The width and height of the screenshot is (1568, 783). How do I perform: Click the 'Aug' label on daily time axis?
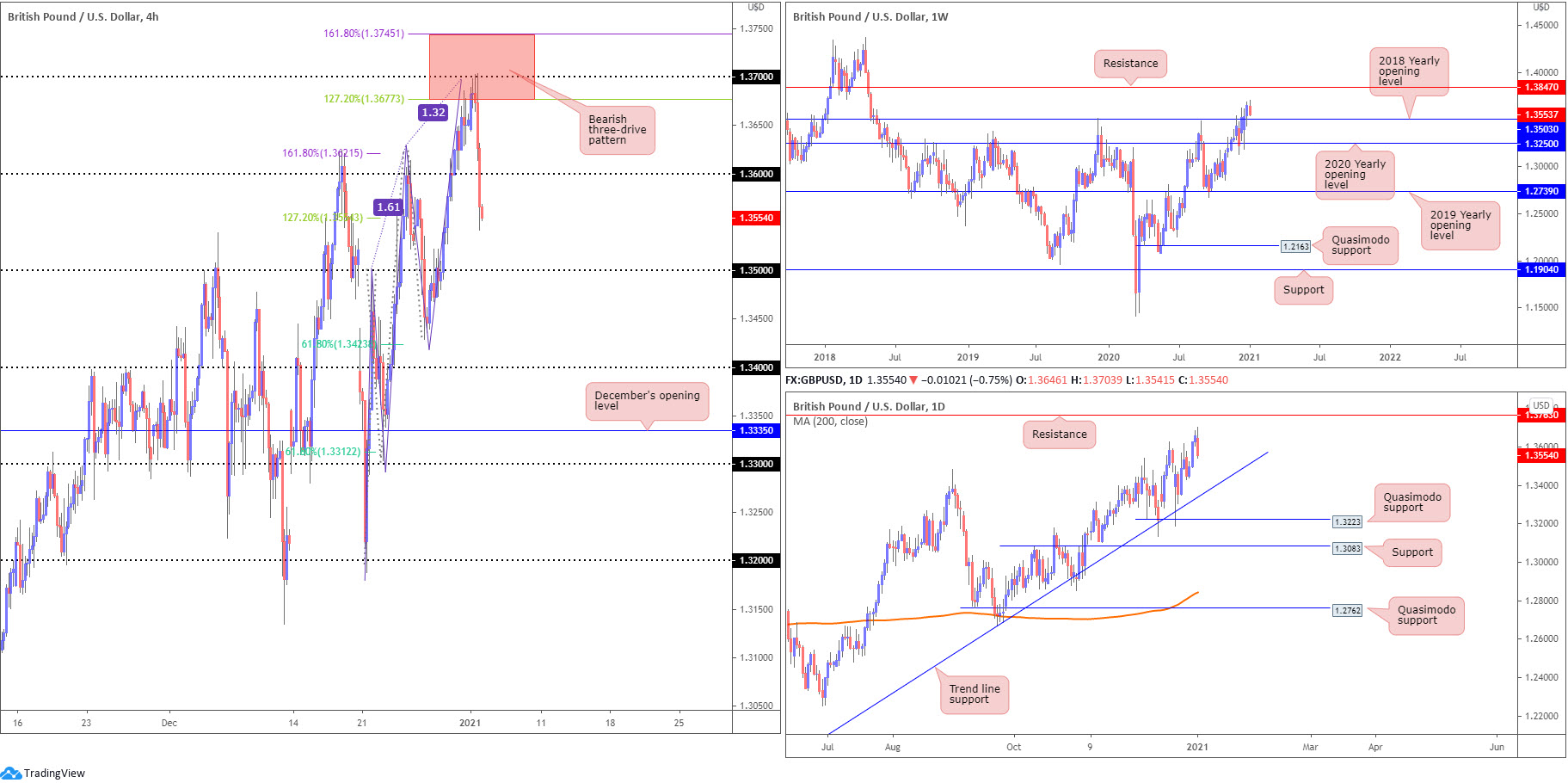point(893,747)
